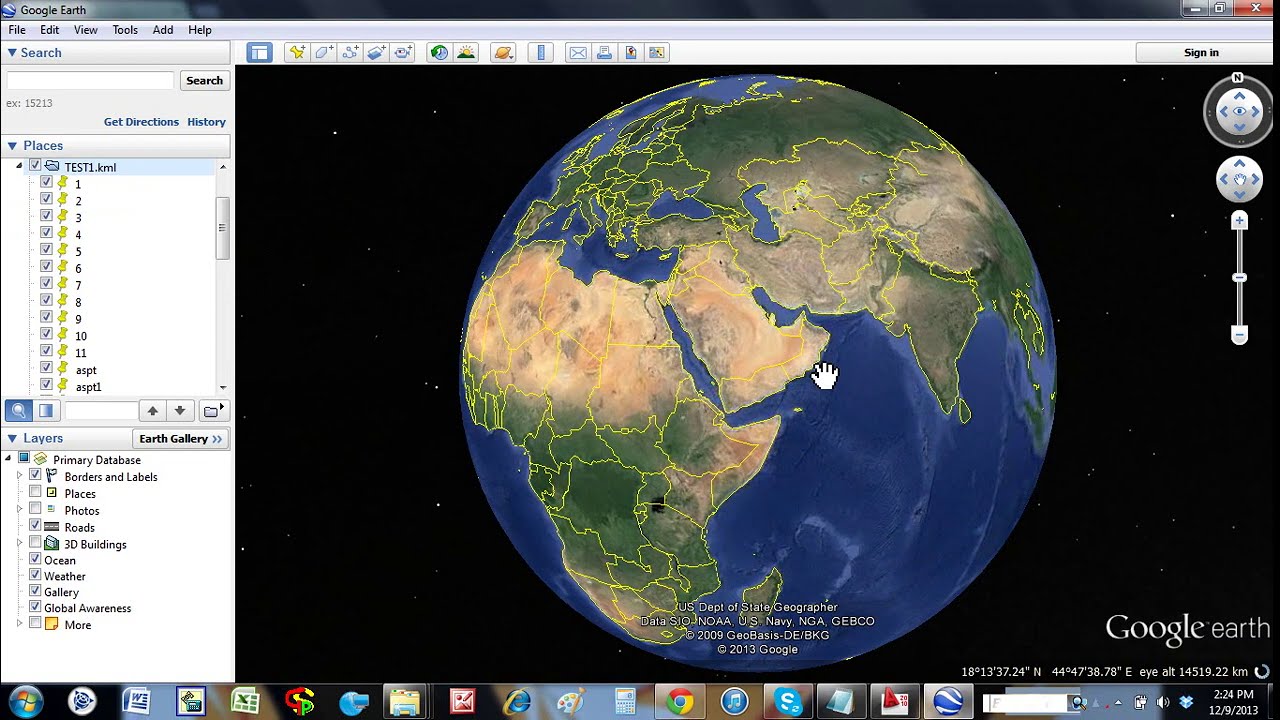
Task: Select the Add Placemark pushpin tool
Action: click(297, 53)
